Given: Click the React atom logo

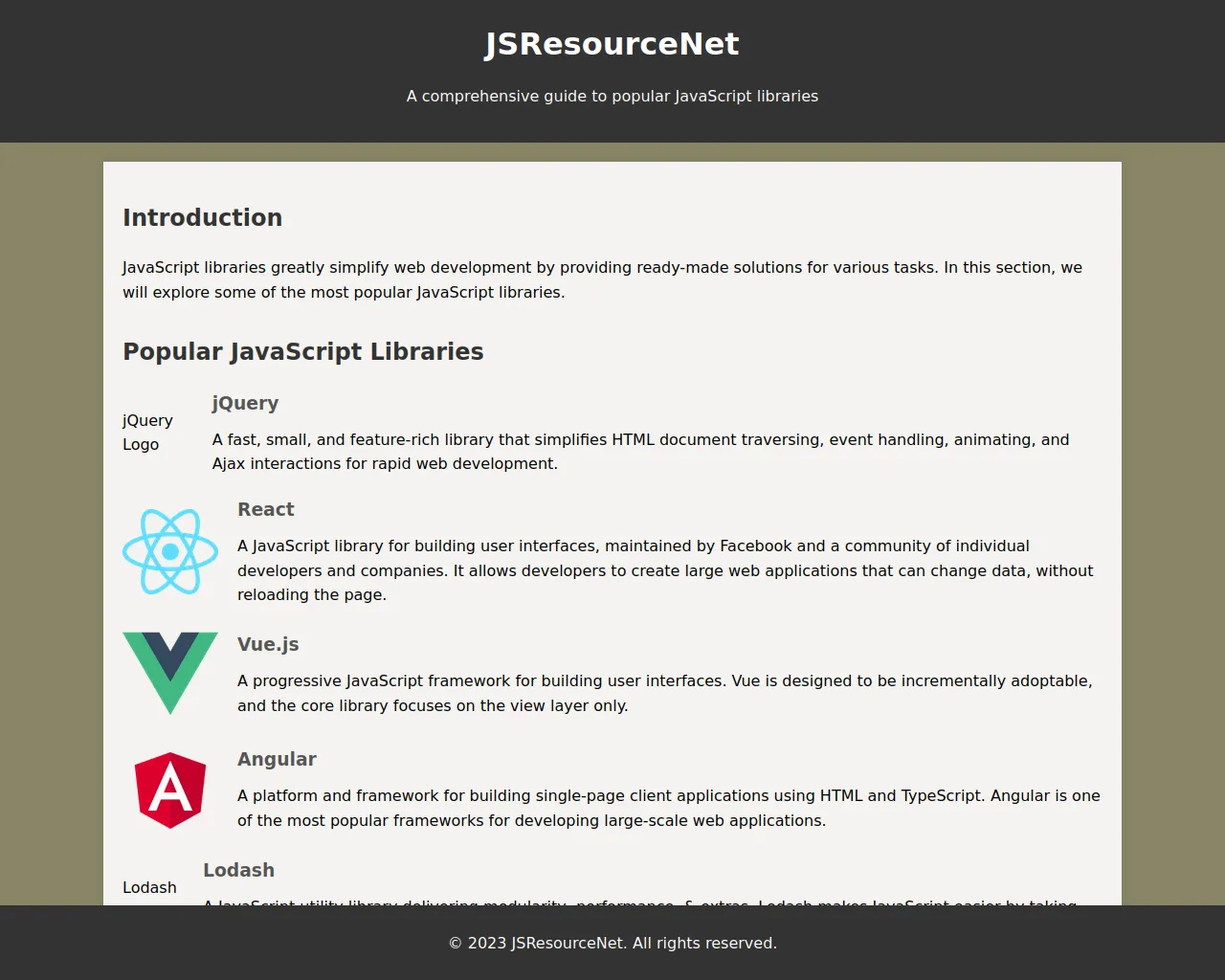Looking at the screenshot, I should point(170,551).
